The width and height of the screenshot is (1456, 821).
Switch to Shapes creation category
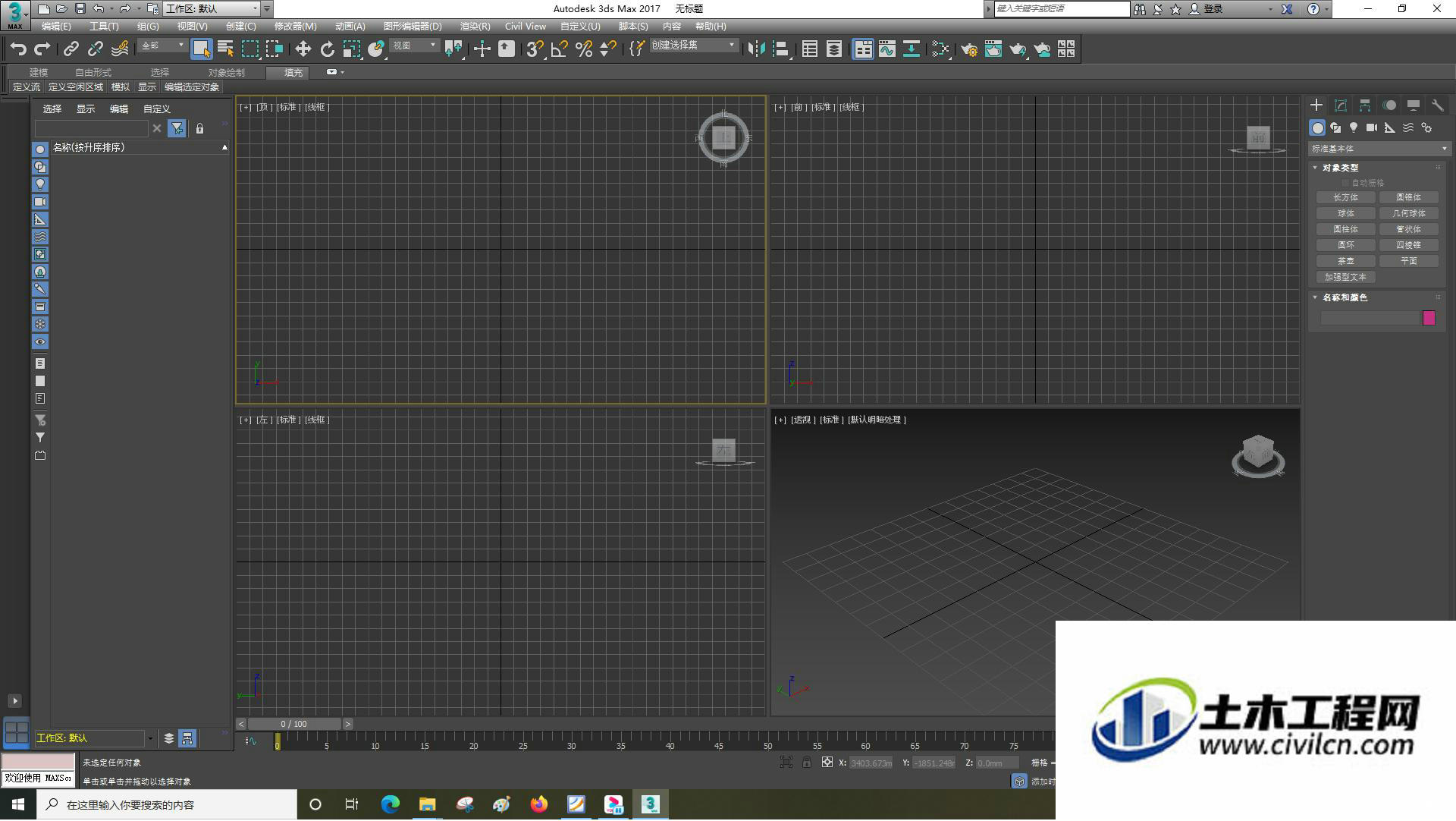coord(1335,127)
